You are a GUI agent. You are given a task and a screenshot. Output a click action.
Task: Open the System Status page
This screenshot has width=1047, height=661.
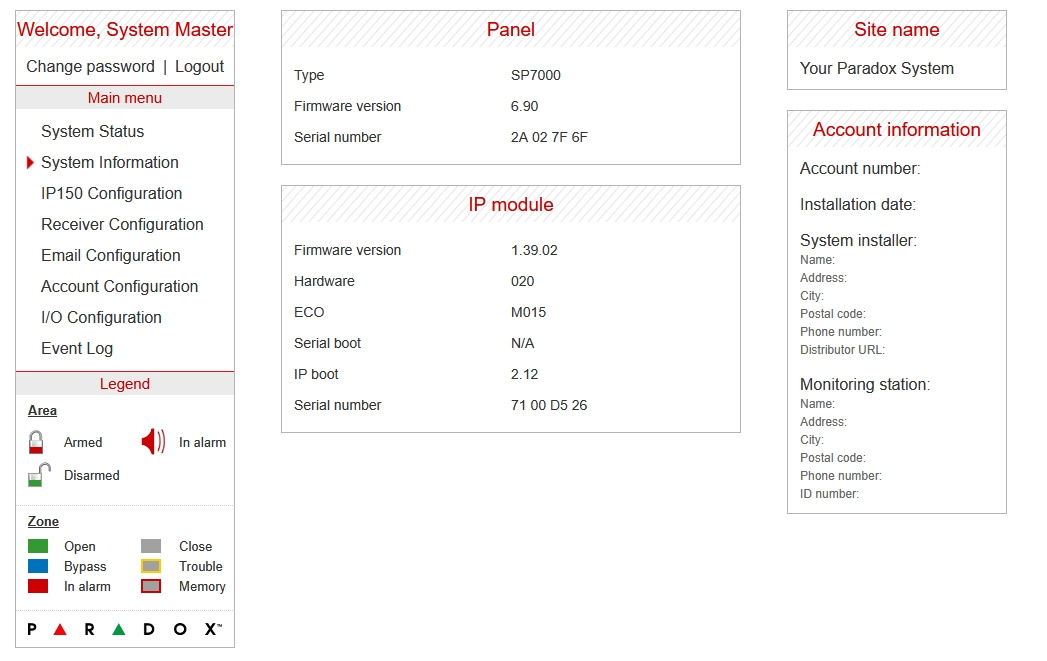pos(91,131)
